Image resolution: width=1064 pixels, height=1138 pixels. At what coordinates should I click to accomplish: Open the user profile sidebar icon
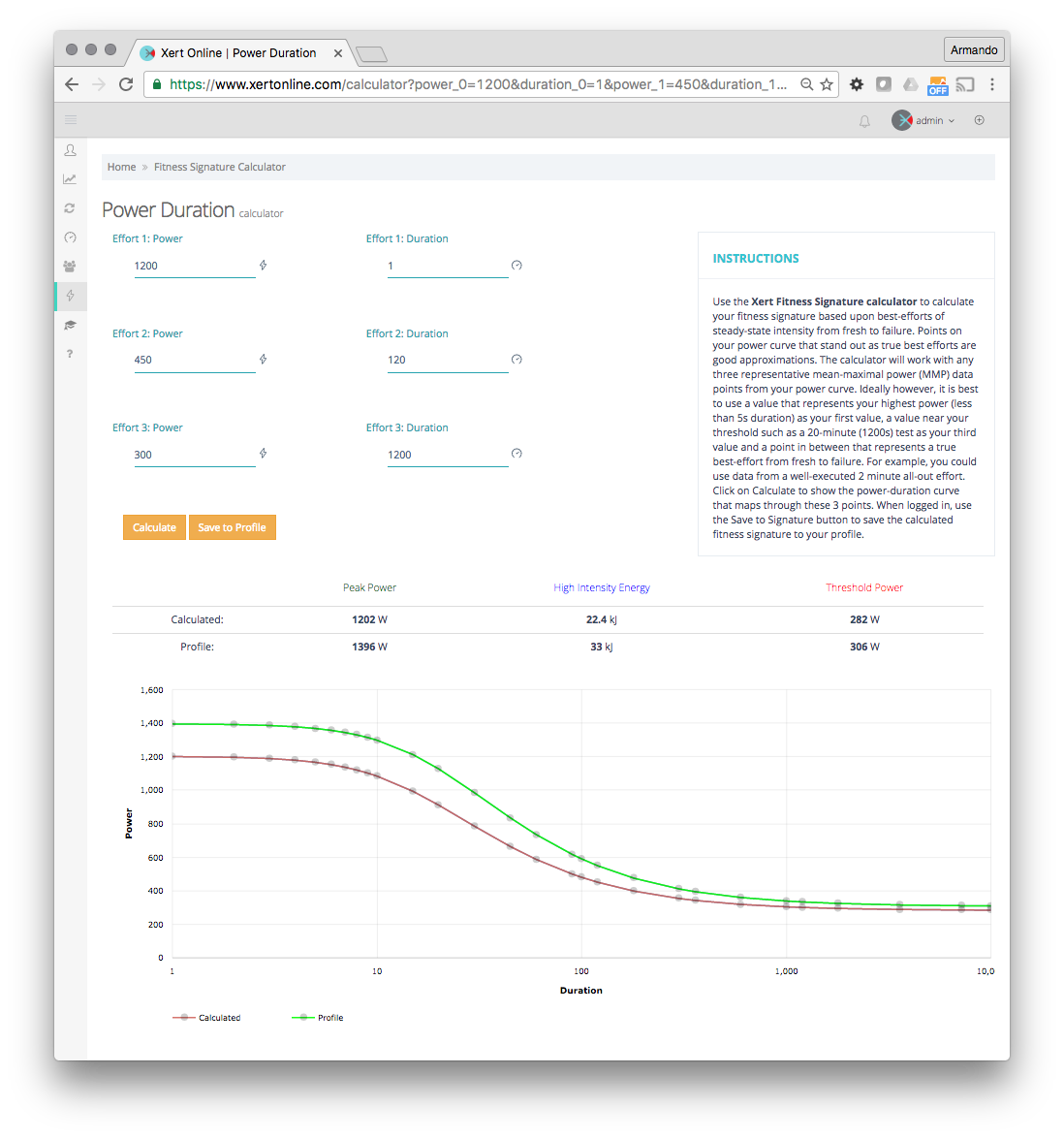[x=70, y=150]
